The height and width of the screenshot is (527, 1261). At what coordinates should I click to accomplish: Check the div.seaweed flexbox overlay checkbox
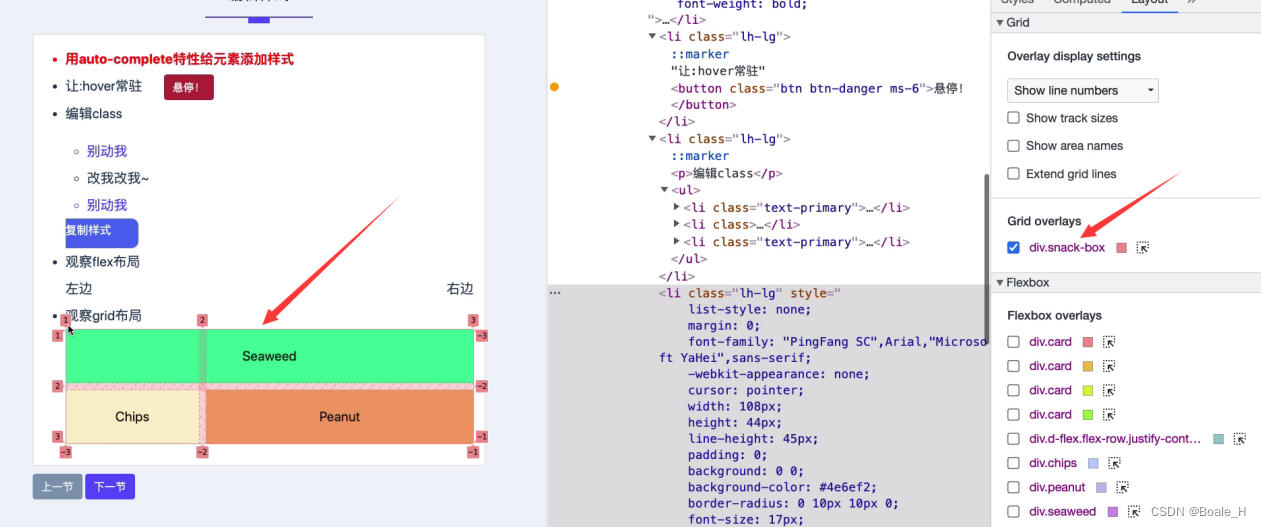(1013, 511)
